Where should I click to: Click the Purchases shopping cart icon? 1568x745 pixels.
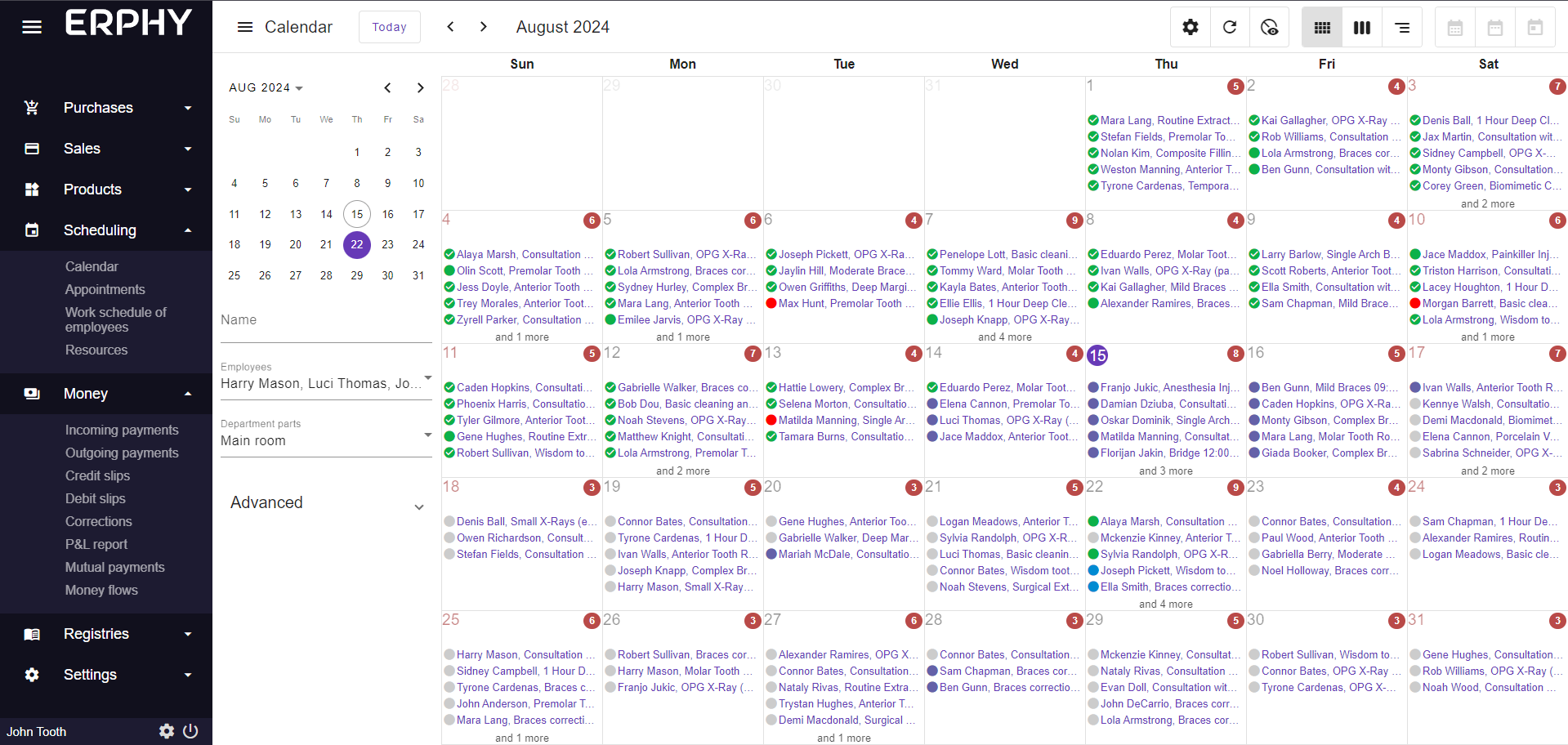click(x=32, y=107)
